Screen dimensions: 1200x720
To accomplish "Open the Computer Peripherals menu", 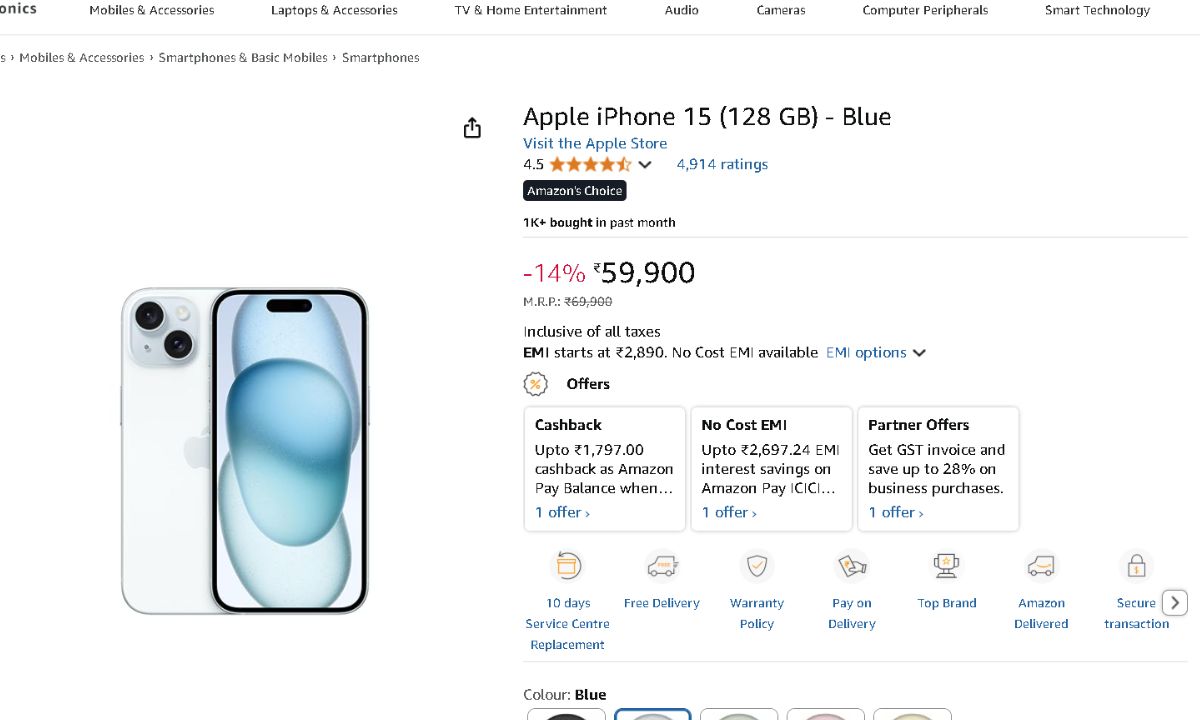I will tap(925, 10).
